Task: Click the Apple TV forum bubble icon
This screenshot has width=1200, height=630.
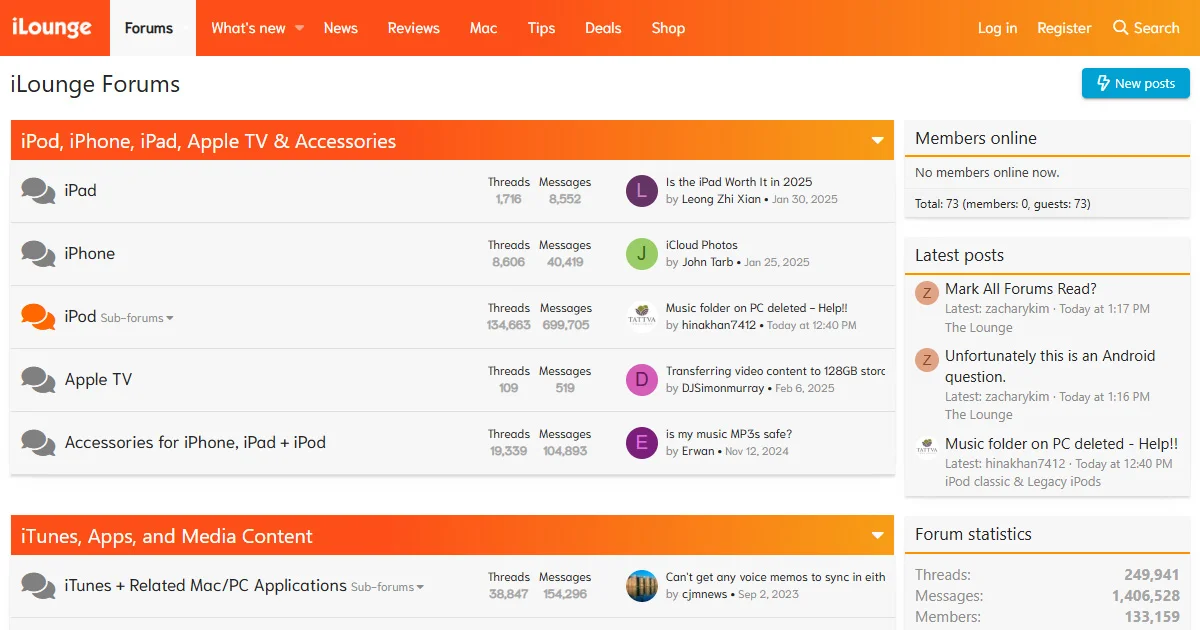Action: click(38, 380)
